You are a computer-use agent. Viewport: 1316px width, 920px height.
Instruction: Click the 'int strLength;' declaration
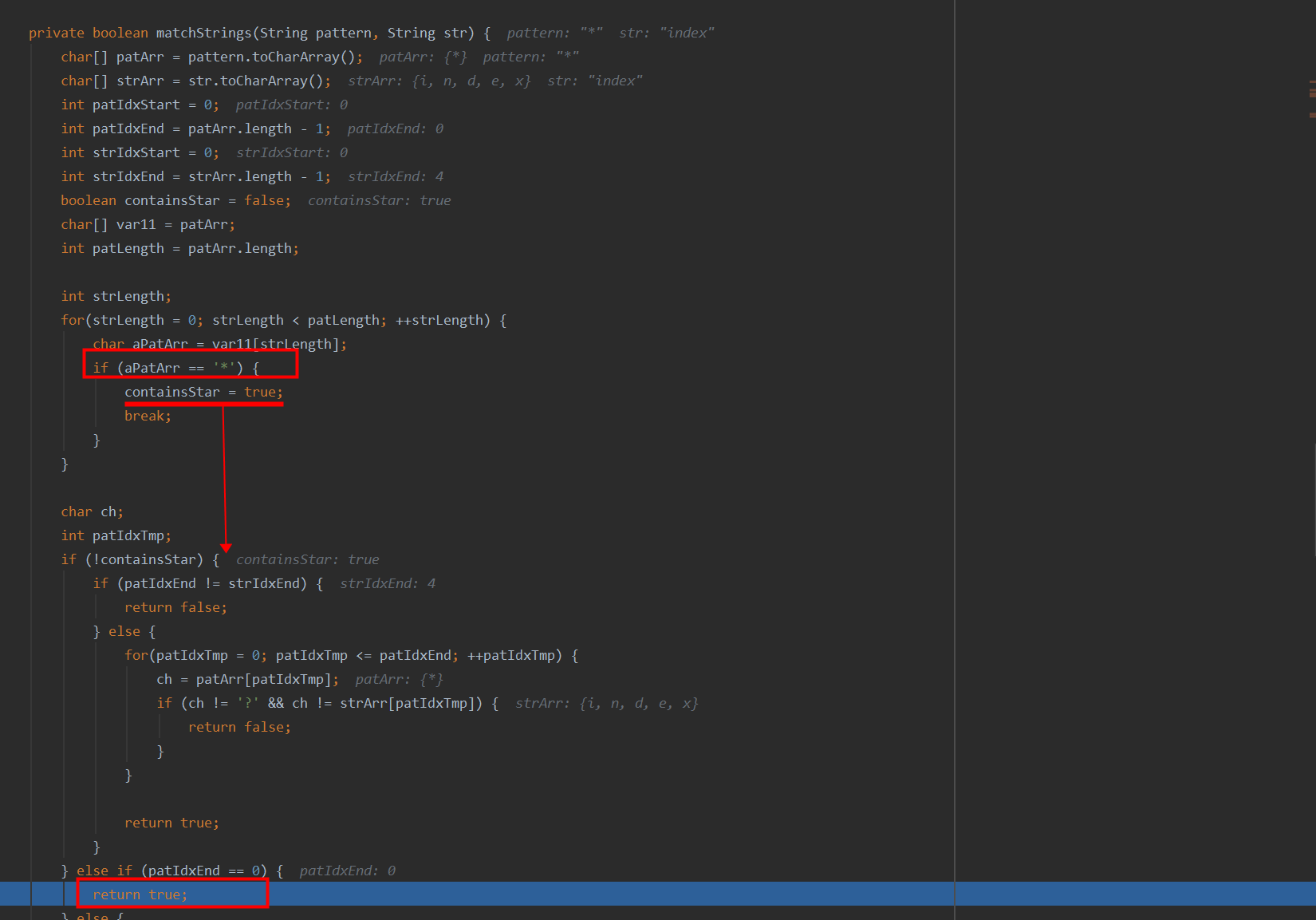[x=116, y=296]
